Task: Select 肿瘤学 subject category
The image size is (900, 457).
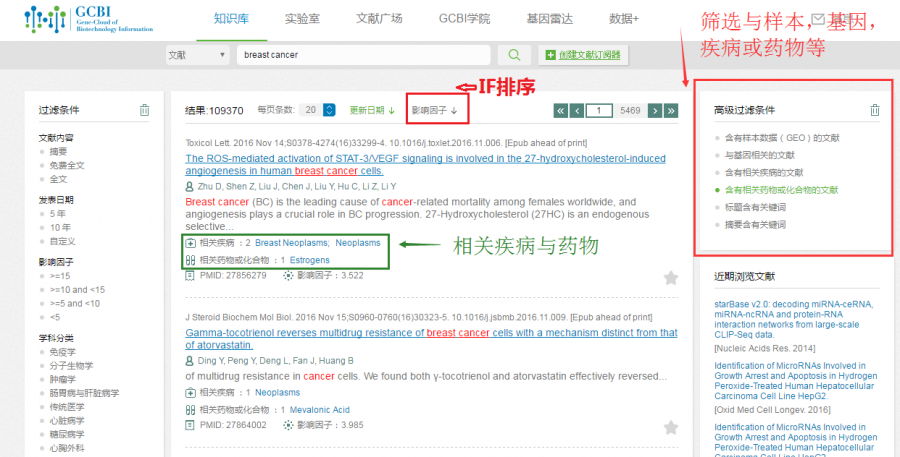Action: pyautogui.click(x=62, y=379)
